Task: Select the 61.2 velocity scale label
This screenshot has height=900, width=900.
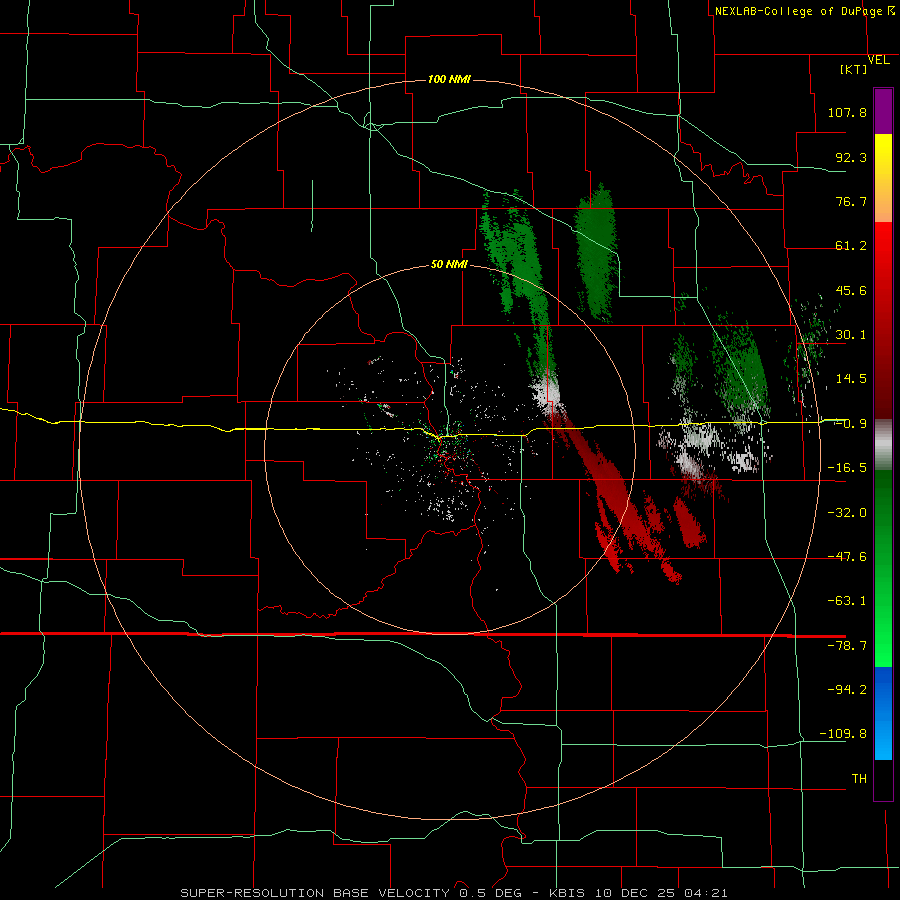Action: click(x=851, y=246)
